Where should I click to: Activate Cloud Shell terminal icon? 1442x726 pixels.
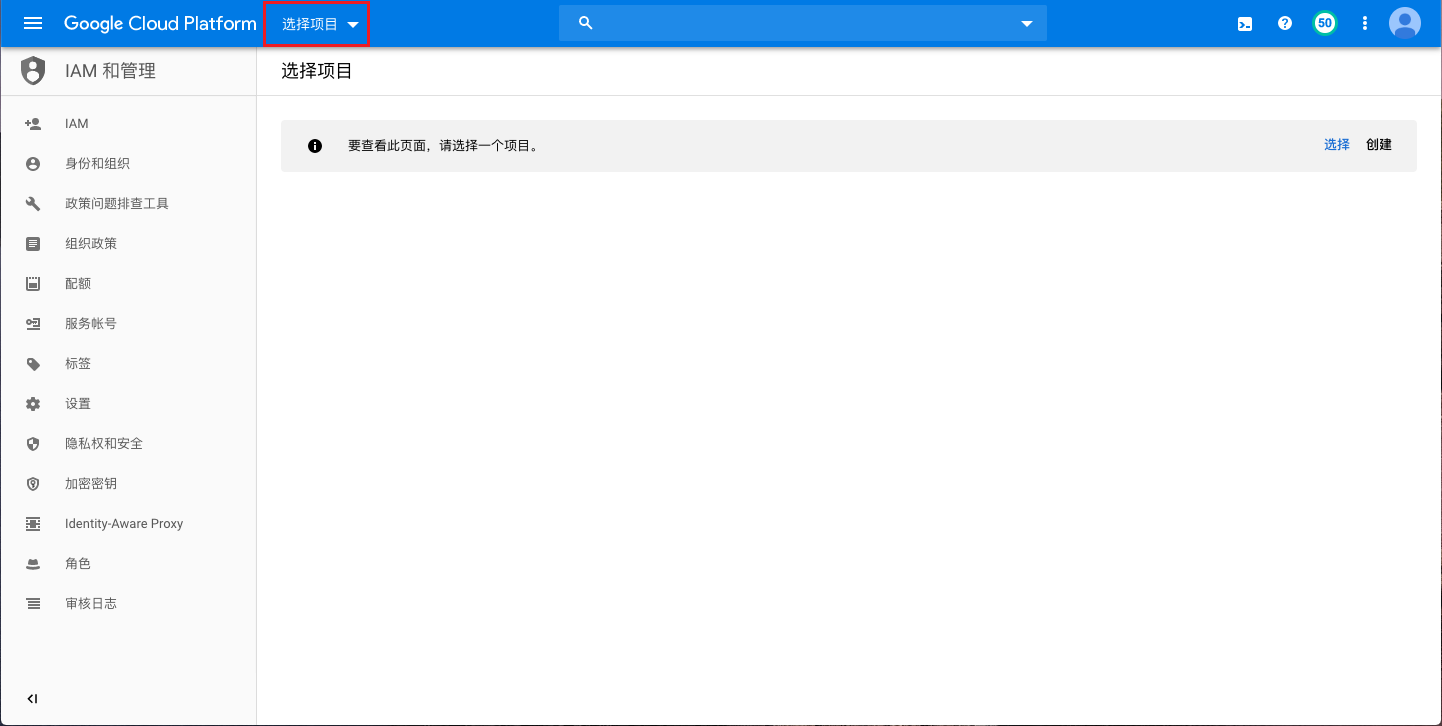click(x=1245, y=24)
